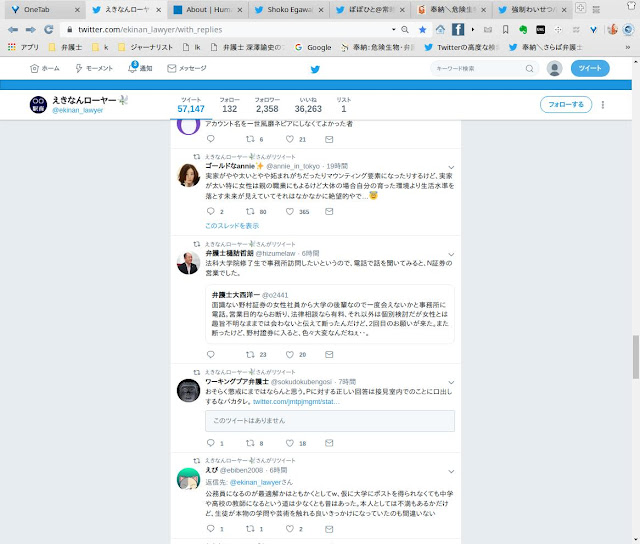Image resolution: width=640 pixels, height=544 pixels.
Task: Click the search magnifier in Twitter search
Action: click(x=529, y=69)
